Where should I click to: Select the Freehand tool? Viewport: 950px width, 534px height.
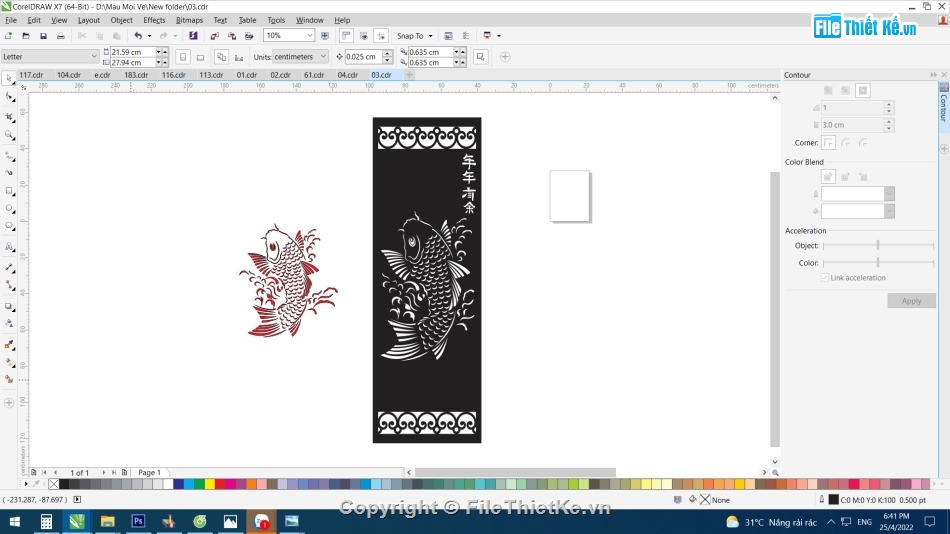pos(9,156)
